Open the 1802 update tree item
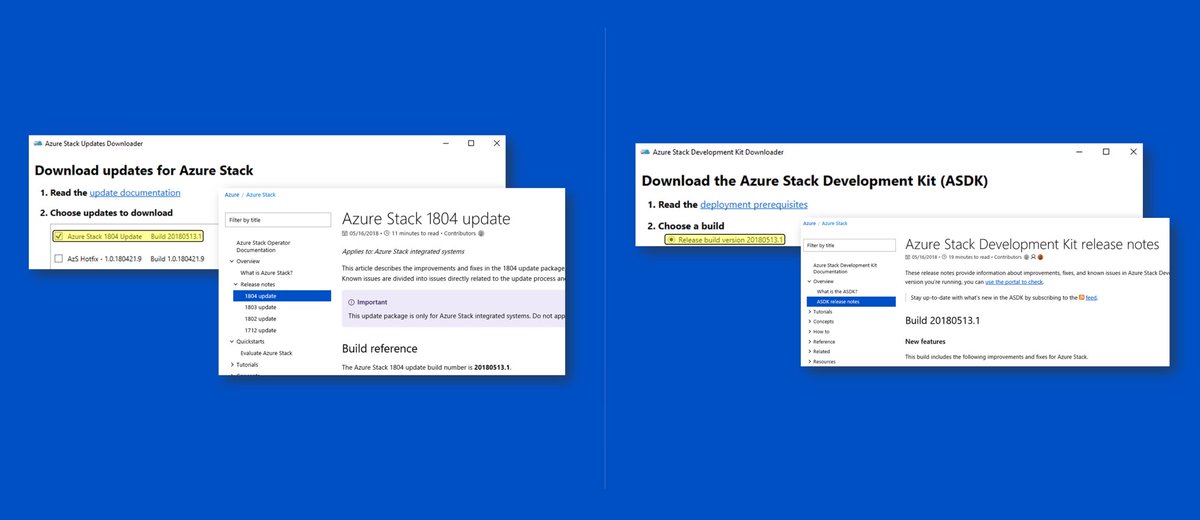Screen dimensions: 1200x520 tap(260, 318)
